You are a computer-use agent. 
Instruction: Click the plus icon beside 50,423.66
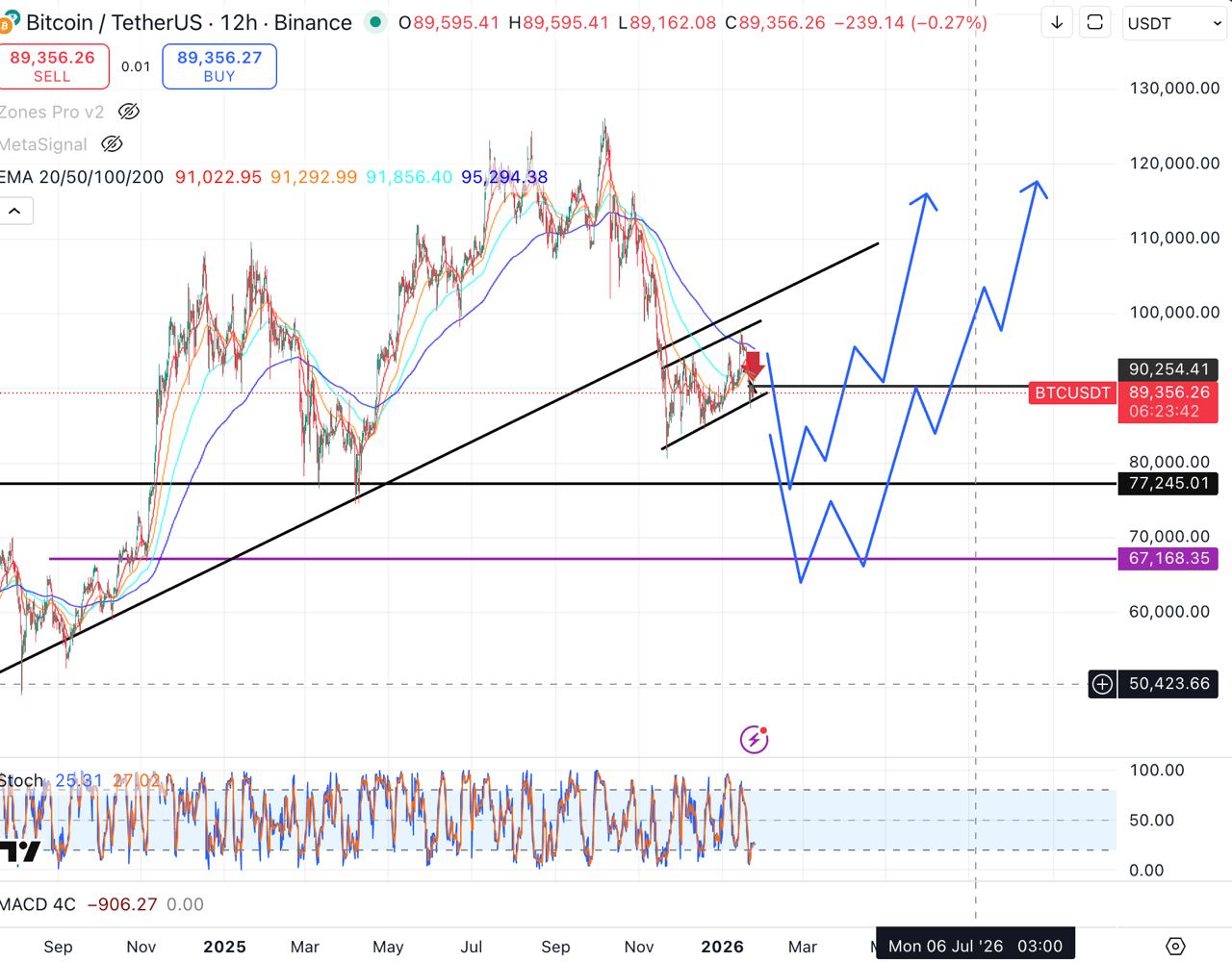[x=1102, y=684]
